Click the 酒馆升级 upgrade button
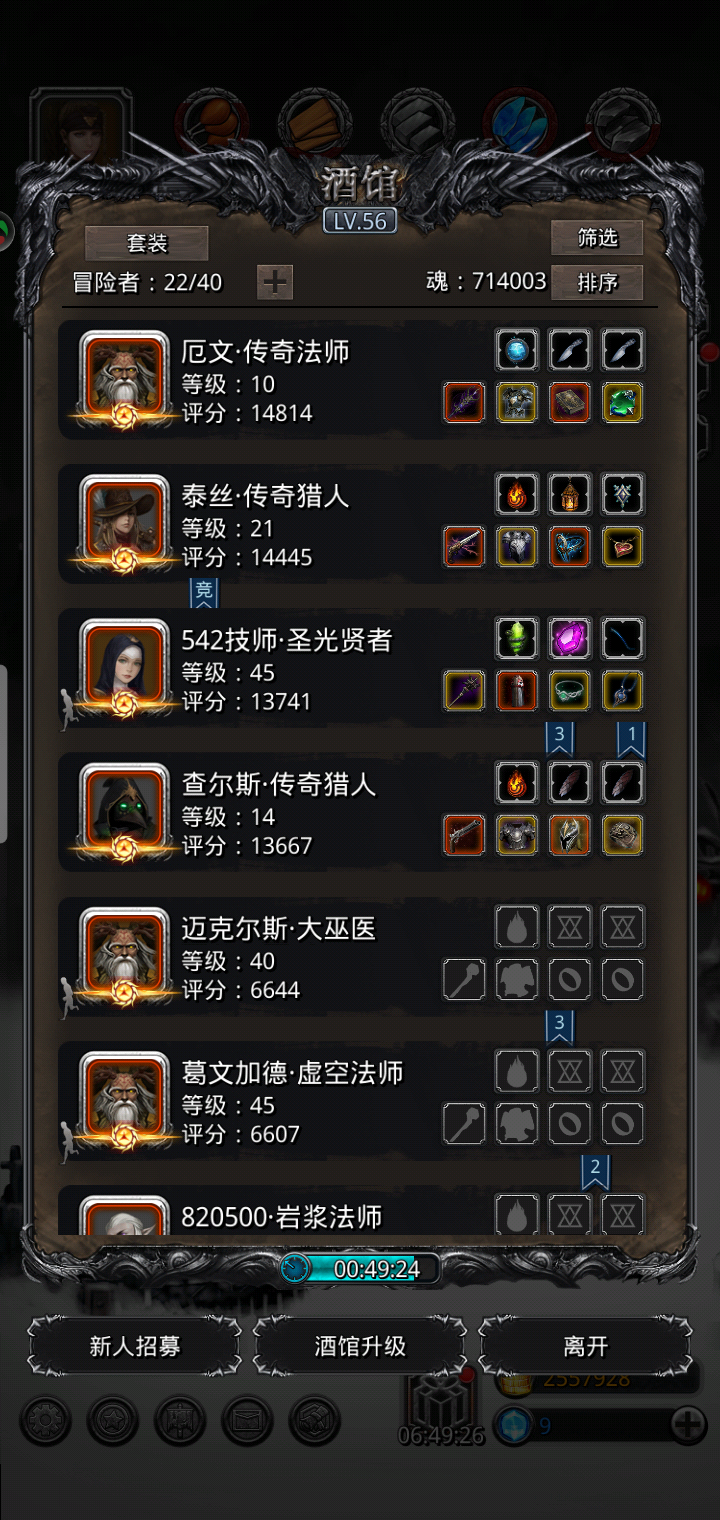 pyautogui.click(x=360, y=1346)
